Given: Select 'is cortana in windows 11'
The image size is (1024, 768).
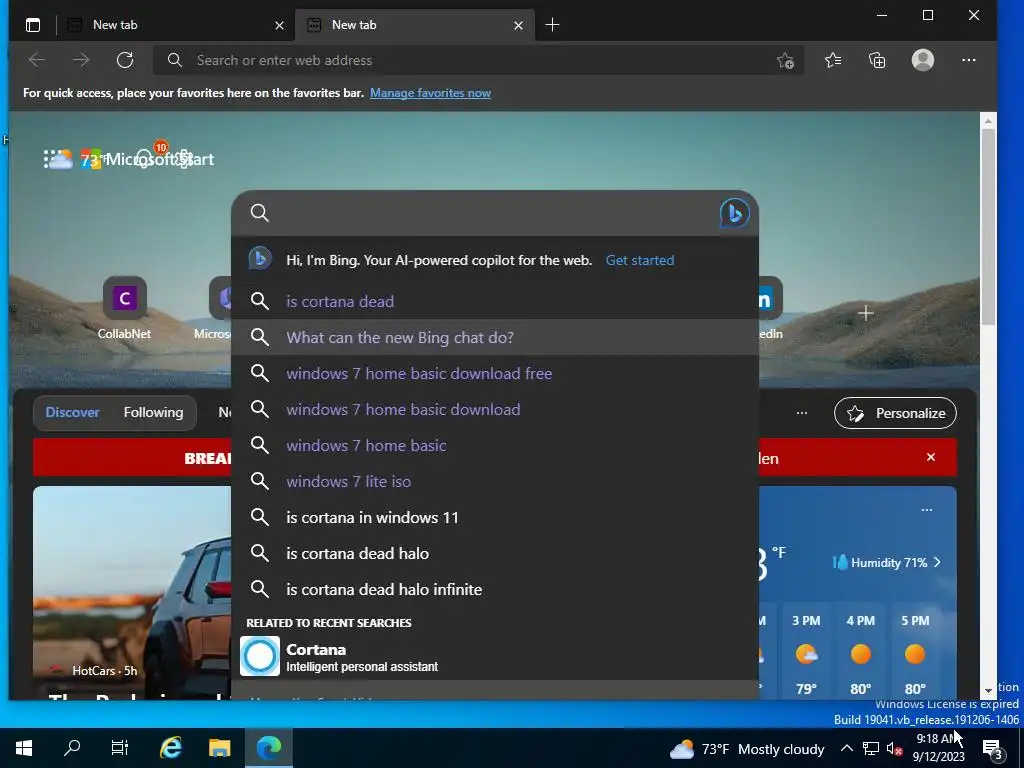Looking at the screenshot, I should tap(494, 517).
